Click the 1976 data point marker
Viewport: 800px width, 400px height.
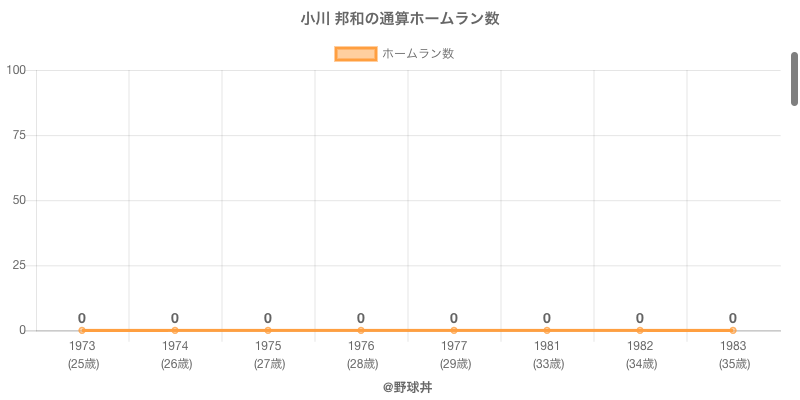(x=361, y=330)
